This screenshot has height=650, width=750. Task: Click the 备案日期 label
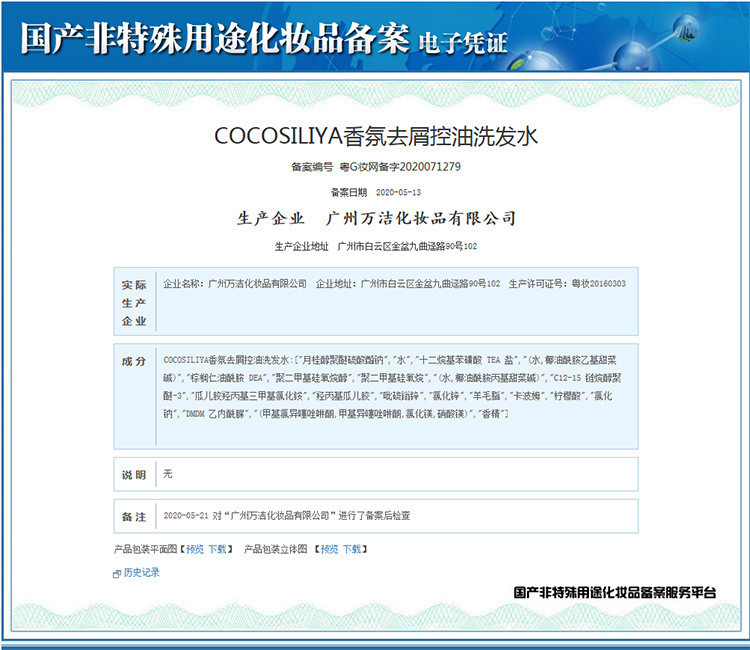pyautogui.click(x=349, y=192)
